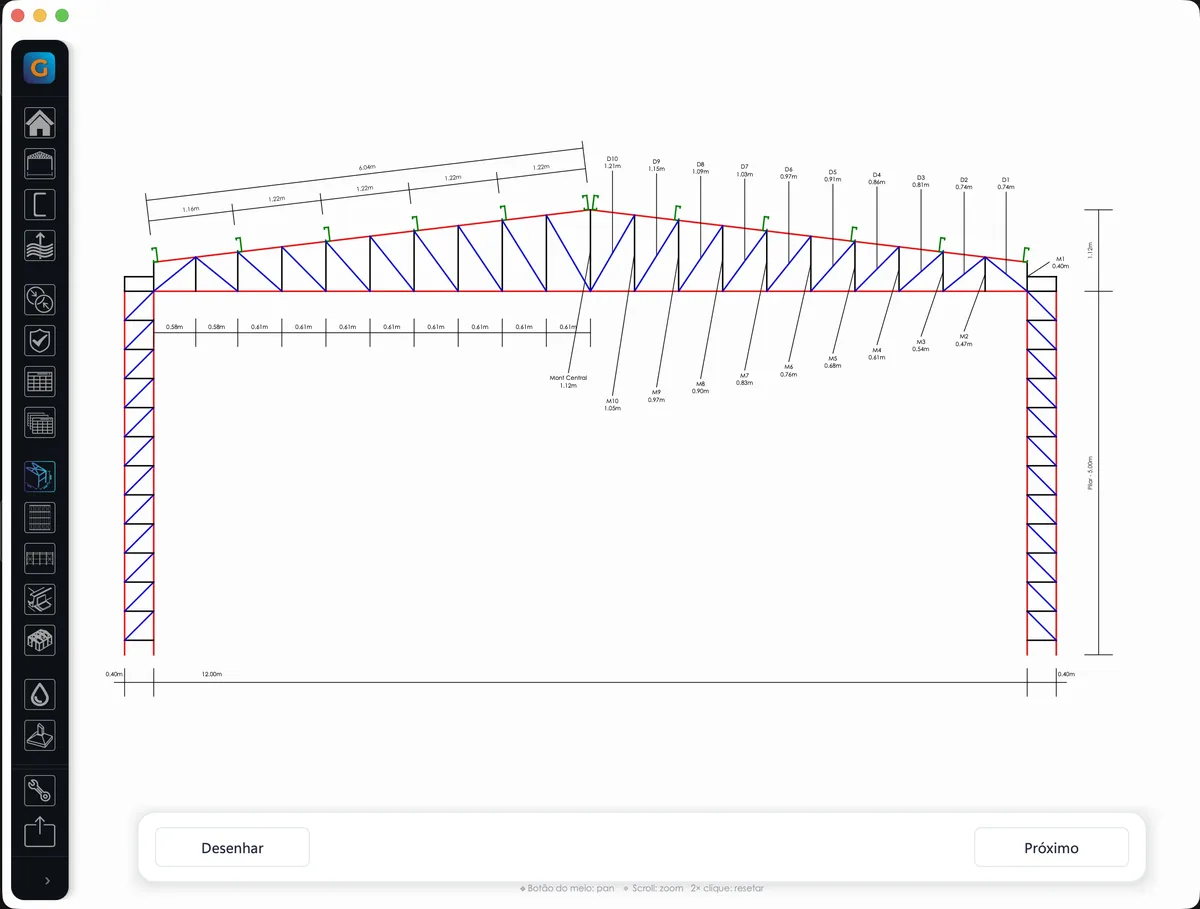
Task: Open the shield checkmark verification icon
Action: pos(40,341)
